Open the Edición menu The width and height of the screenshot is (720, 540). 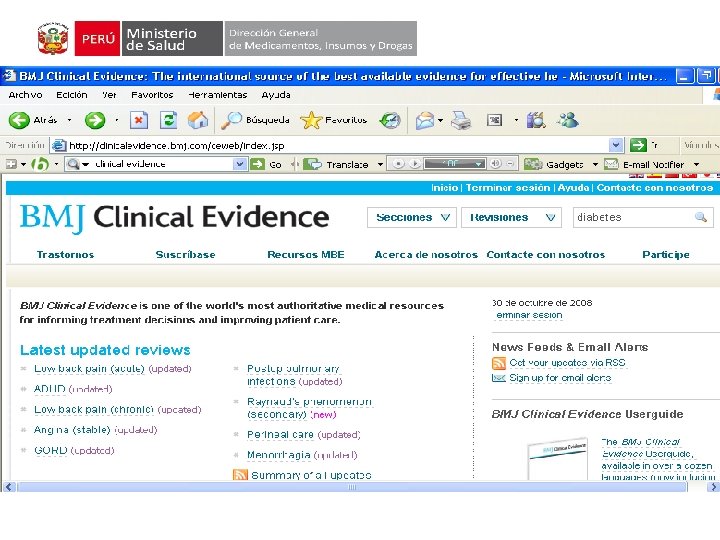point(72,95)
